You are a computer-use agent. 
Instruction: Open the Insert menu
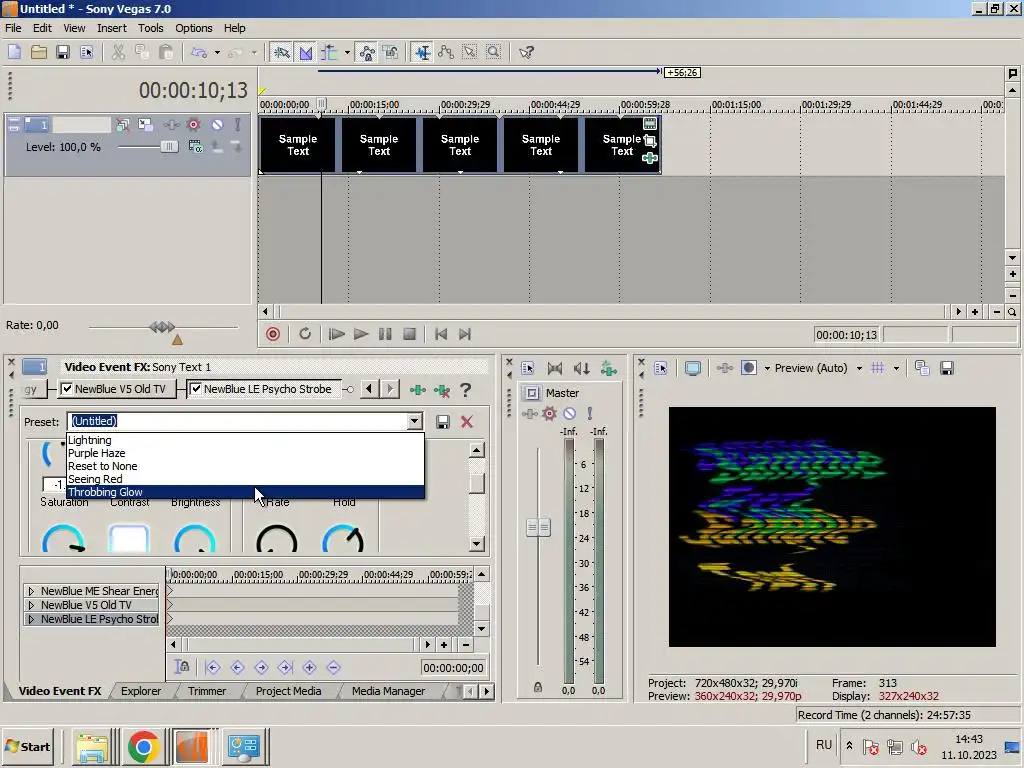tap(112, 28)
